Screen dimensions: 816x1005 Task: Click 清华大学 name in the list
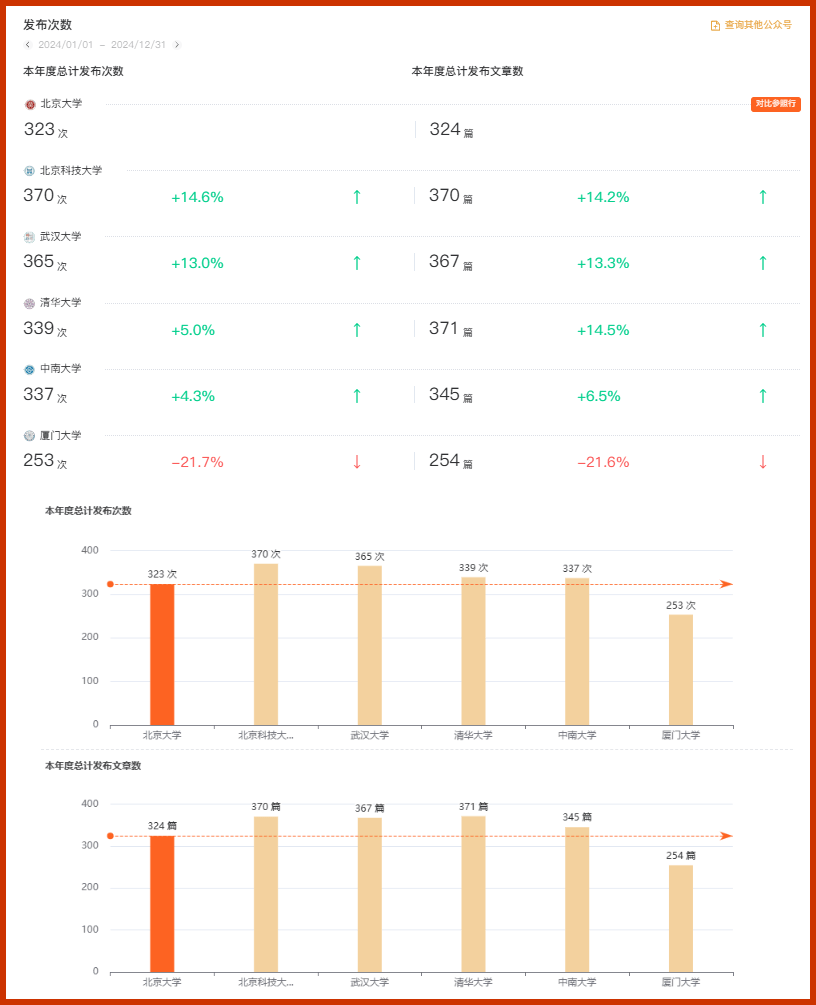click(x=61, y=303)
